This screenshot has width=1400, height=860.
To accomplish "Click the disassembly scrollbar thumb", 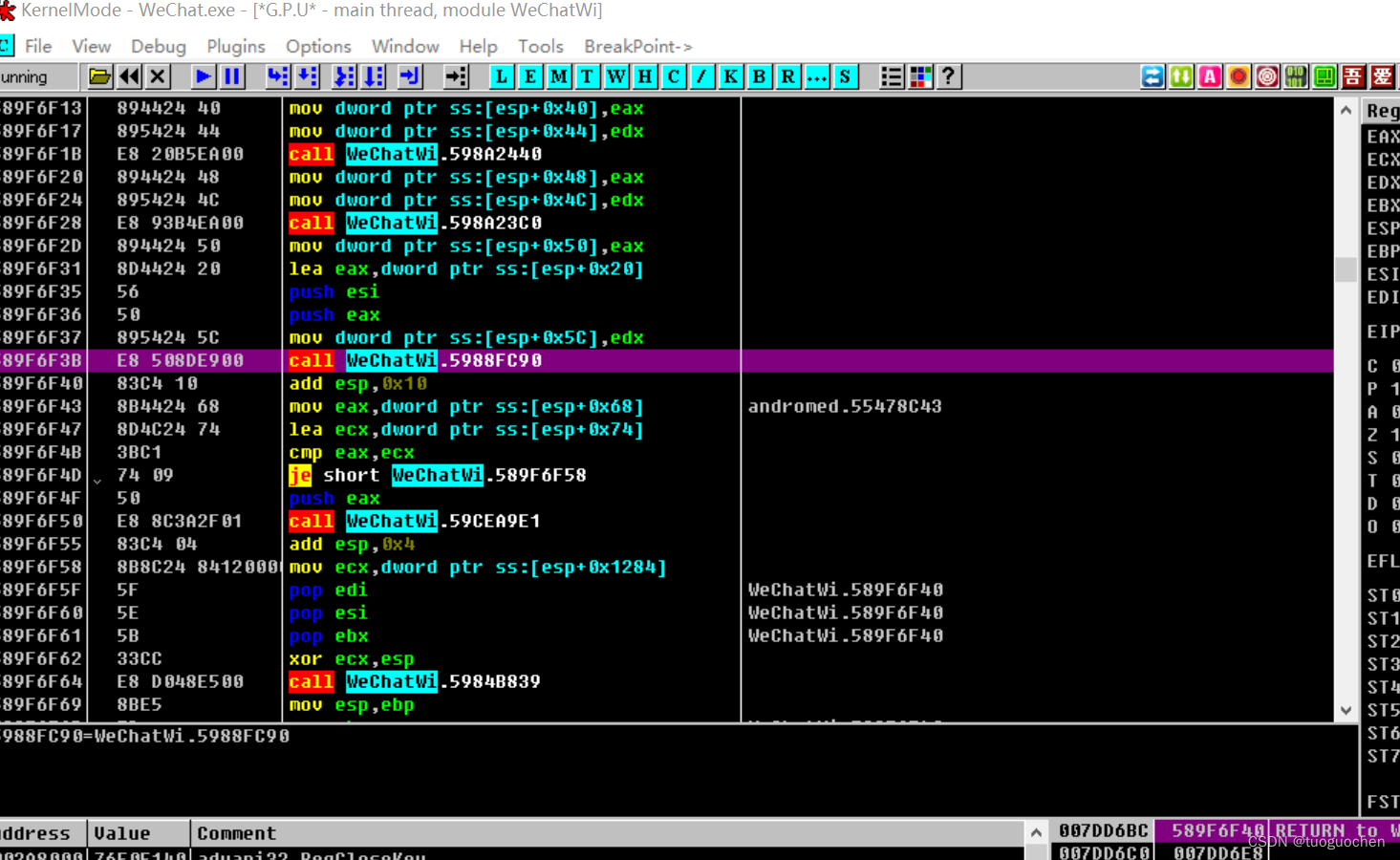I will [1346, 269].
